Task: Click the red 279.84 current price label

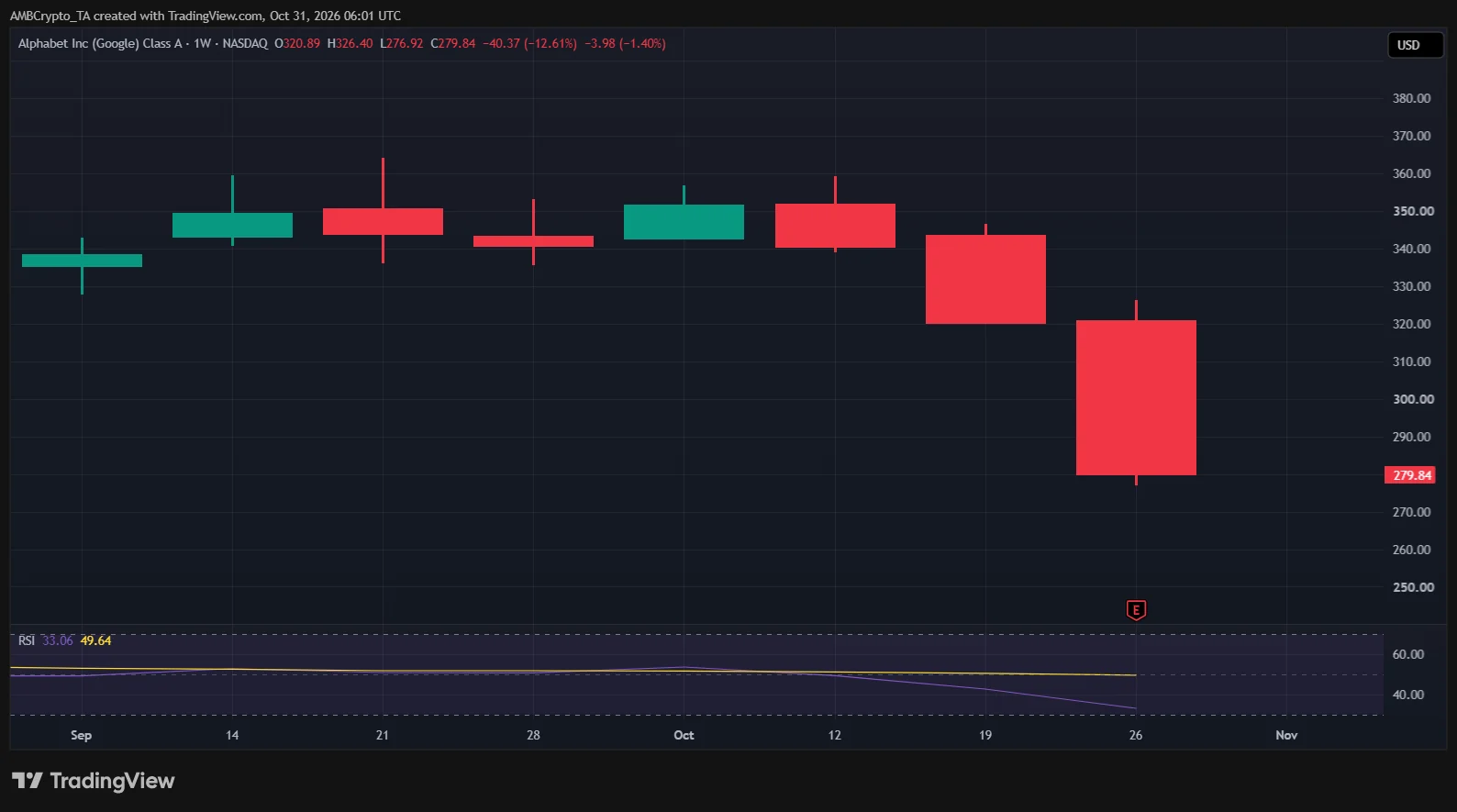Action: click(x=1410, y=475)
